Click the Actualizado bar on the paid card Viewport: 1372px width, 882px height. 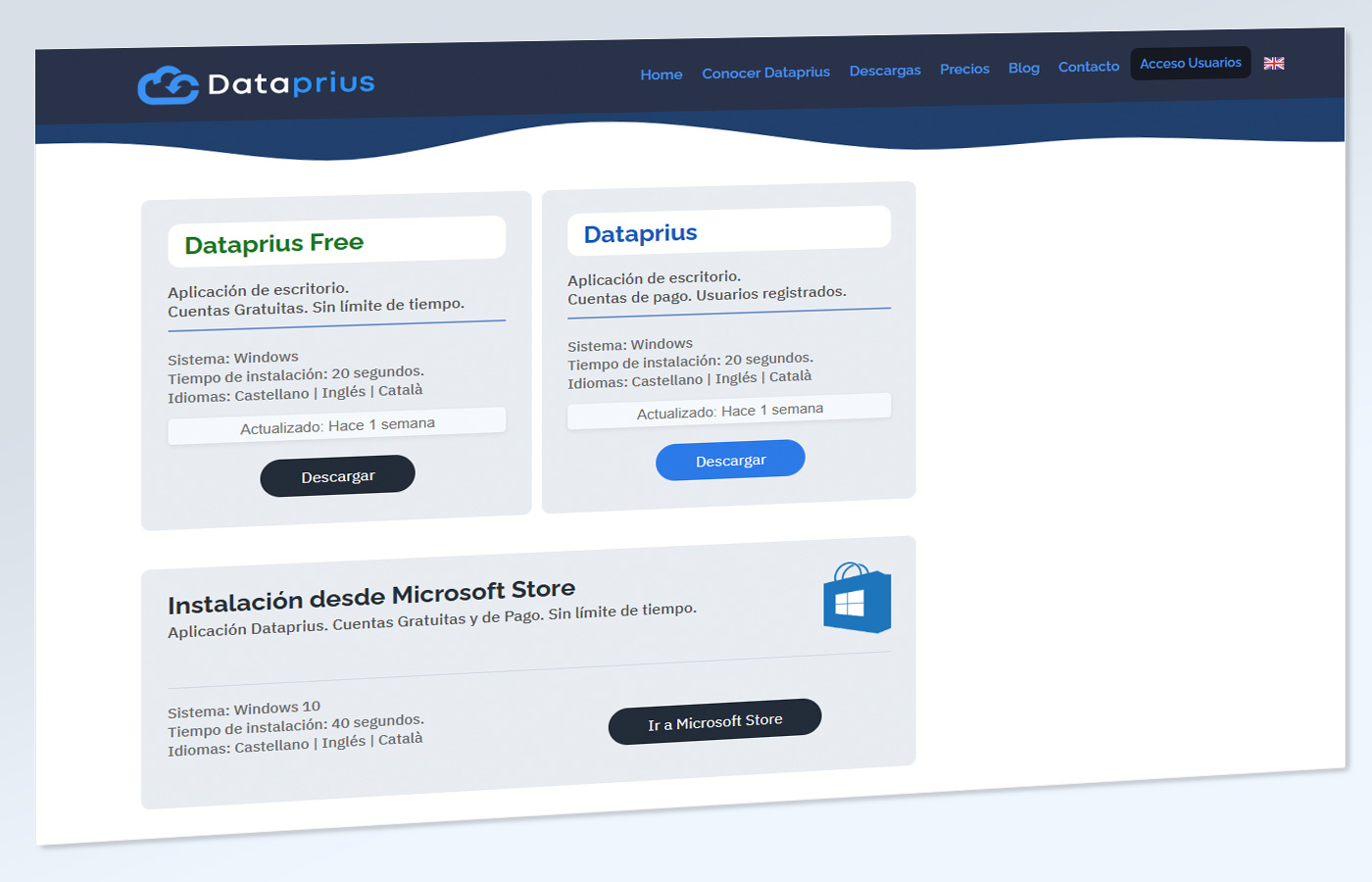click(x=729, y=408)
